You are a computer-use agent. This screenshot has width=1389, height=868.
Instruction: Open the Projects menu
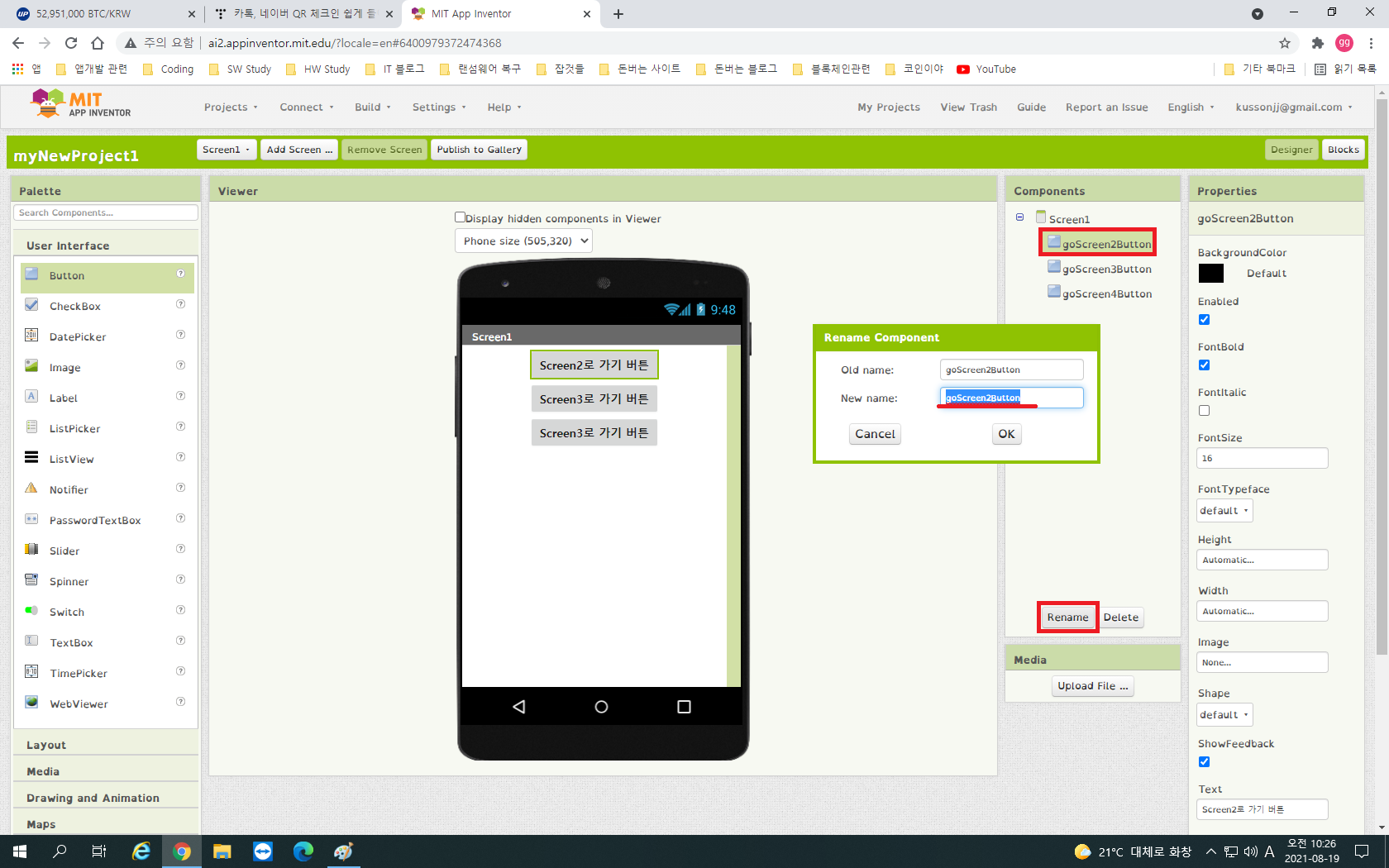[231, 107]
